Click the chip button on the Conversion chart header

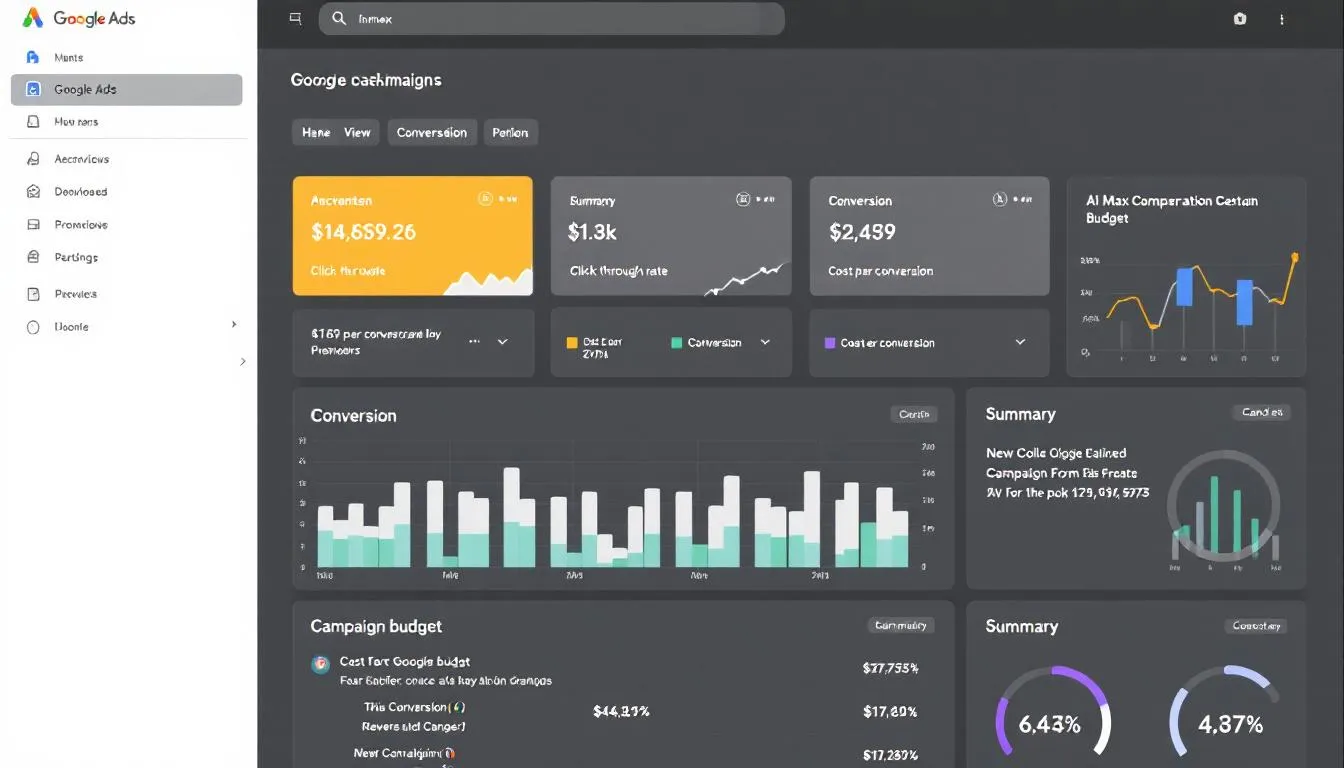[x=913, y=414]
